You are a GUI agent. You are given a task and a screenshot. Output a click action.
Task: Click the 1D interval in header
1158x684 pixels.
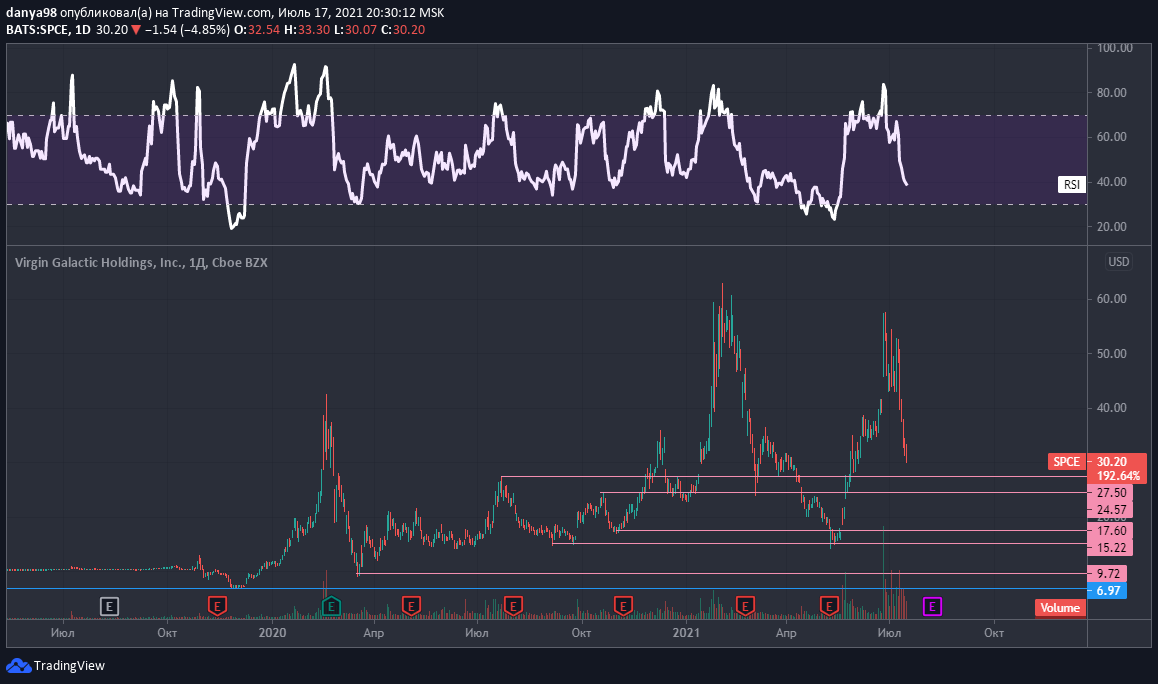83,30
